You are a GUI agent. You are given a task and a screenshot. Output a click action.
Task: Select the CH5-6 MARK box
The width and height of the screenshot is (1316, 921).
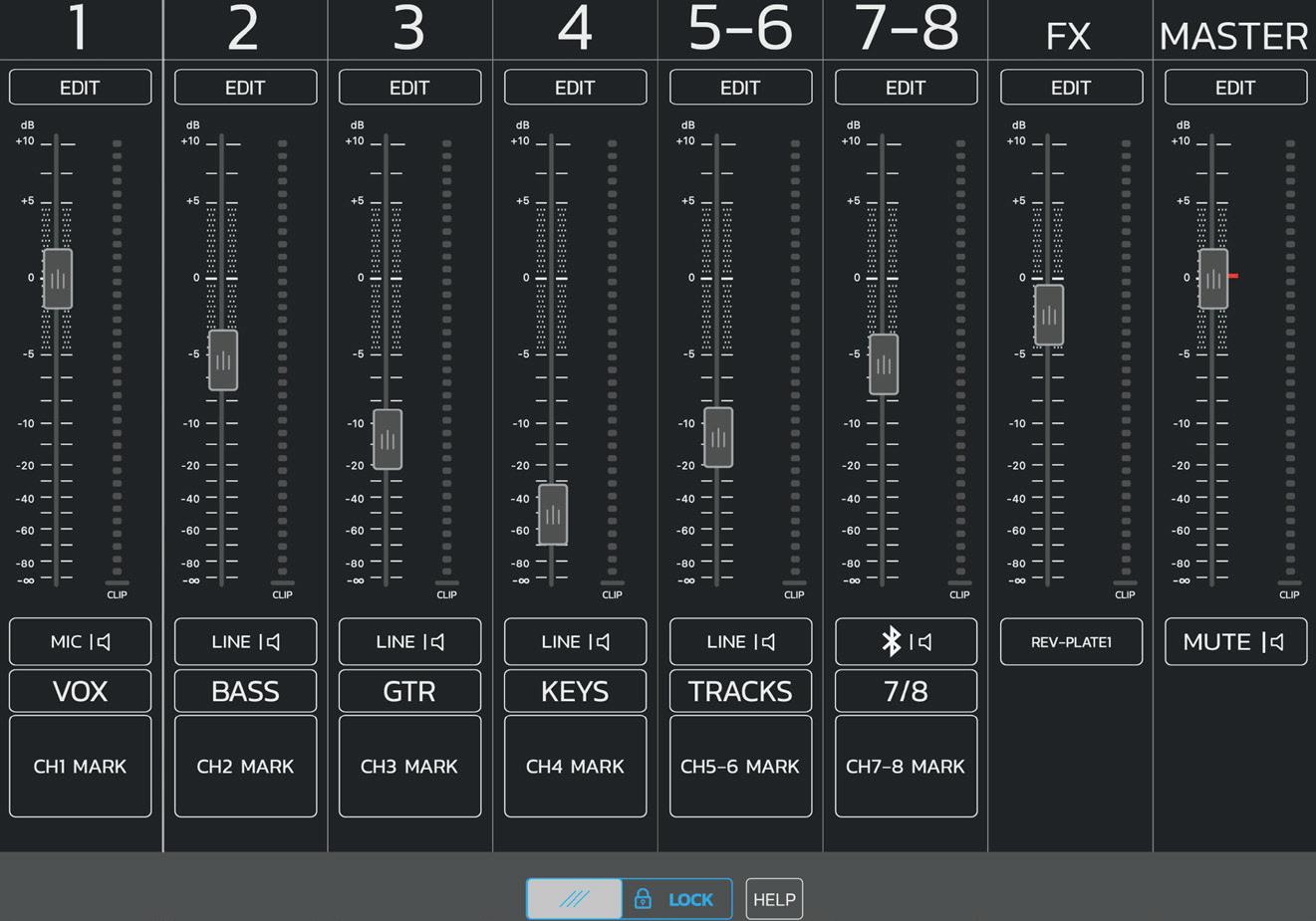741,766
